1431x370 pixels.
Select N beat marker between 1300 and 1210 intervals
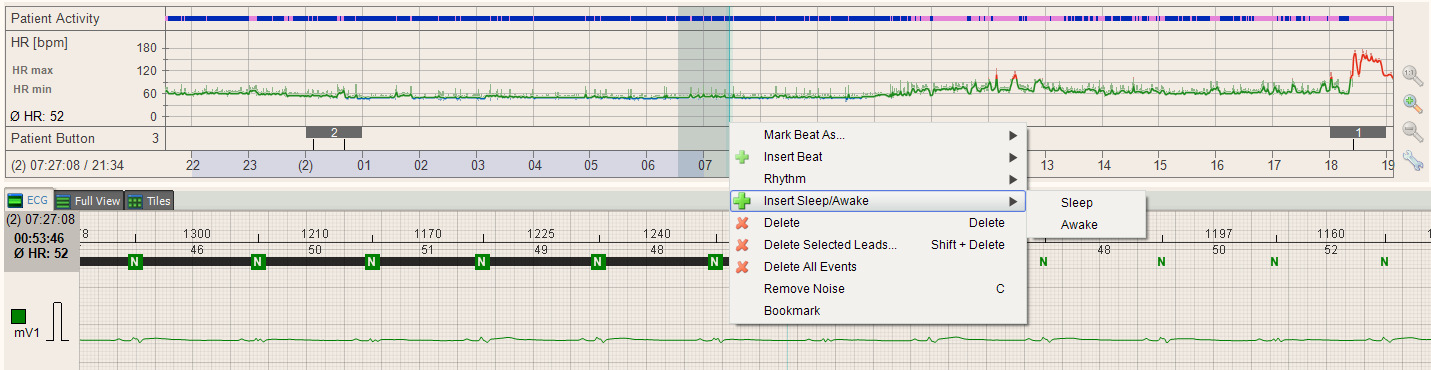[258, 261]
